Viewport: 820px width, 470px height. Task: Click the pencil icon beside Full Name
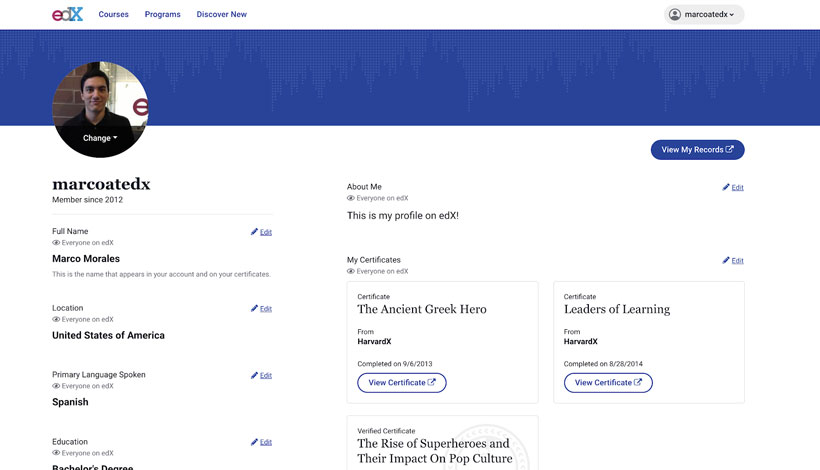click(x=255, y=232)
